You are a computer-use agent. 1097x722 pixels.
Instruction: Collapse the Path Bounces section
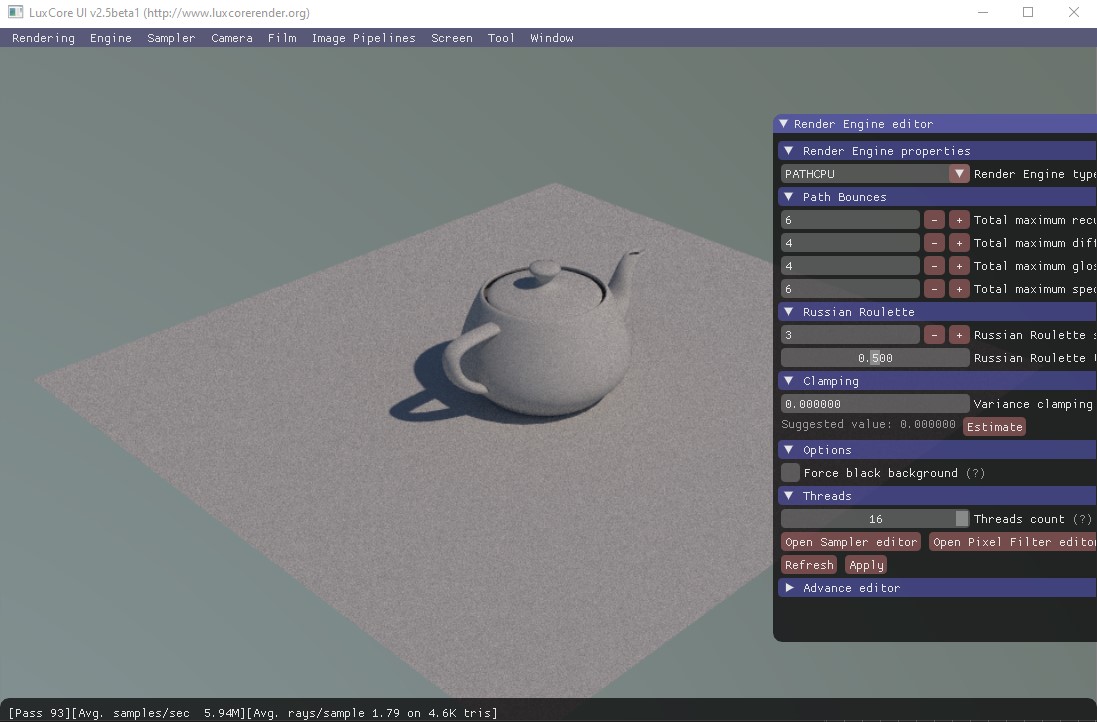pyautogui.click(x=789, y=197)
